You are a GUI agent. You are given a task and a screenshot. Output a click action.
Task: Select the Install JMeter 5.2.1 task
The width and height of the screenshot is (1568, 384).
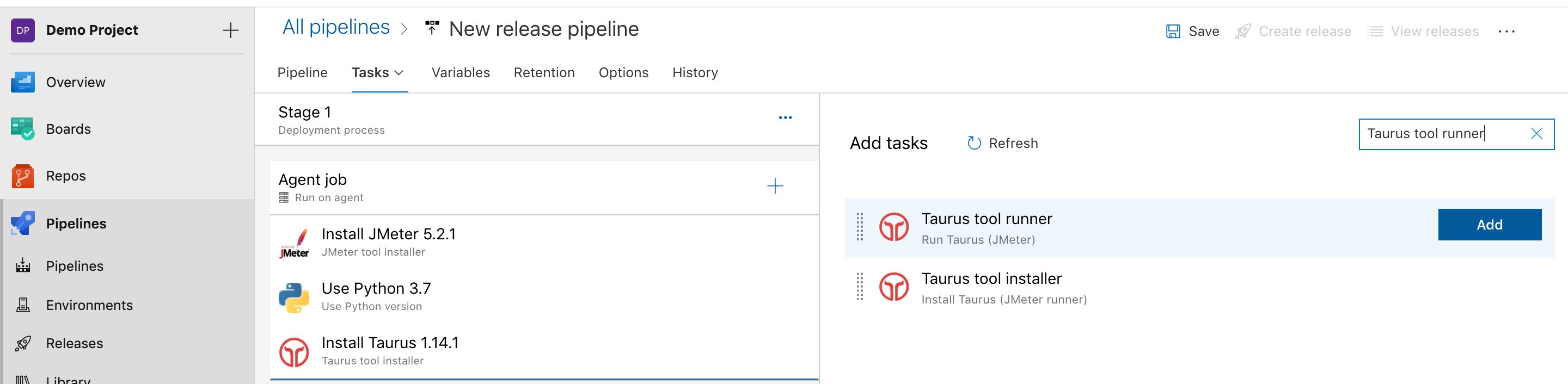tap(388, 241)
